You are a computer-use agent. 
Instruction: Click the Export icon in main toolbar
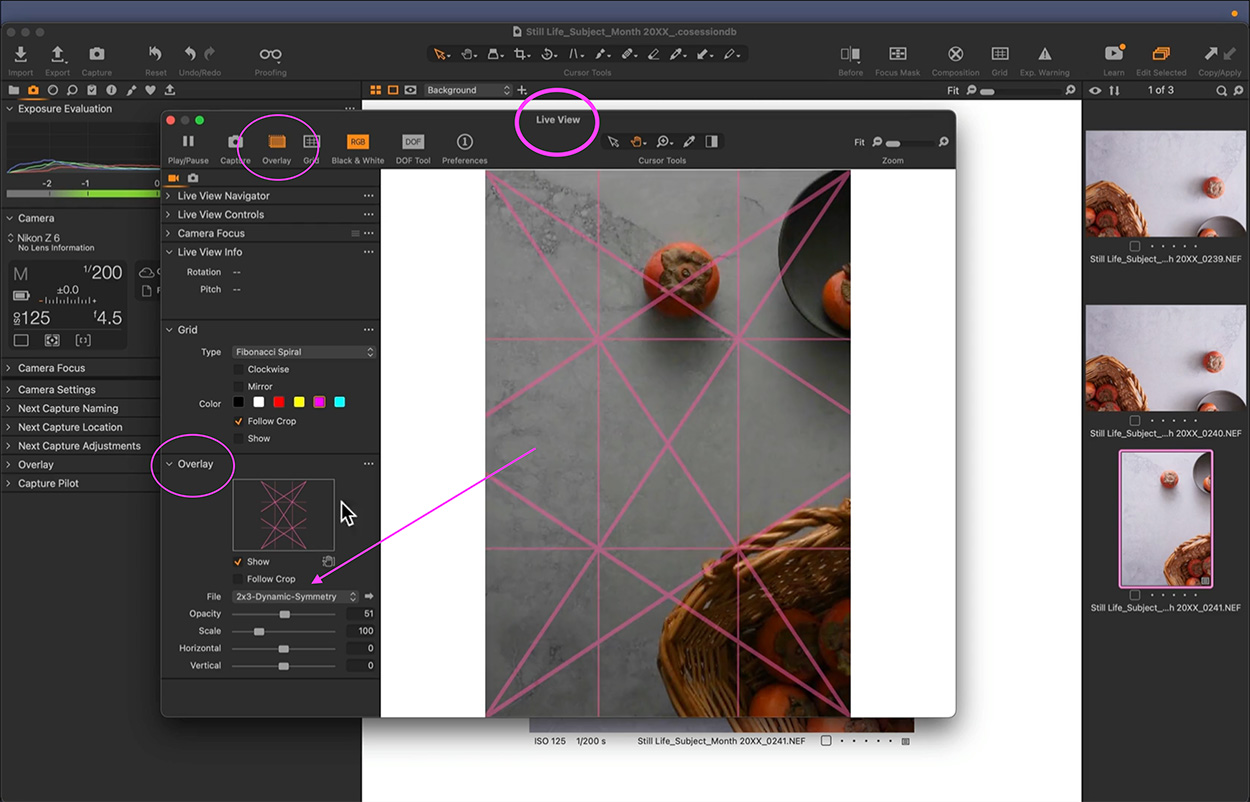[x=58, y=54]
